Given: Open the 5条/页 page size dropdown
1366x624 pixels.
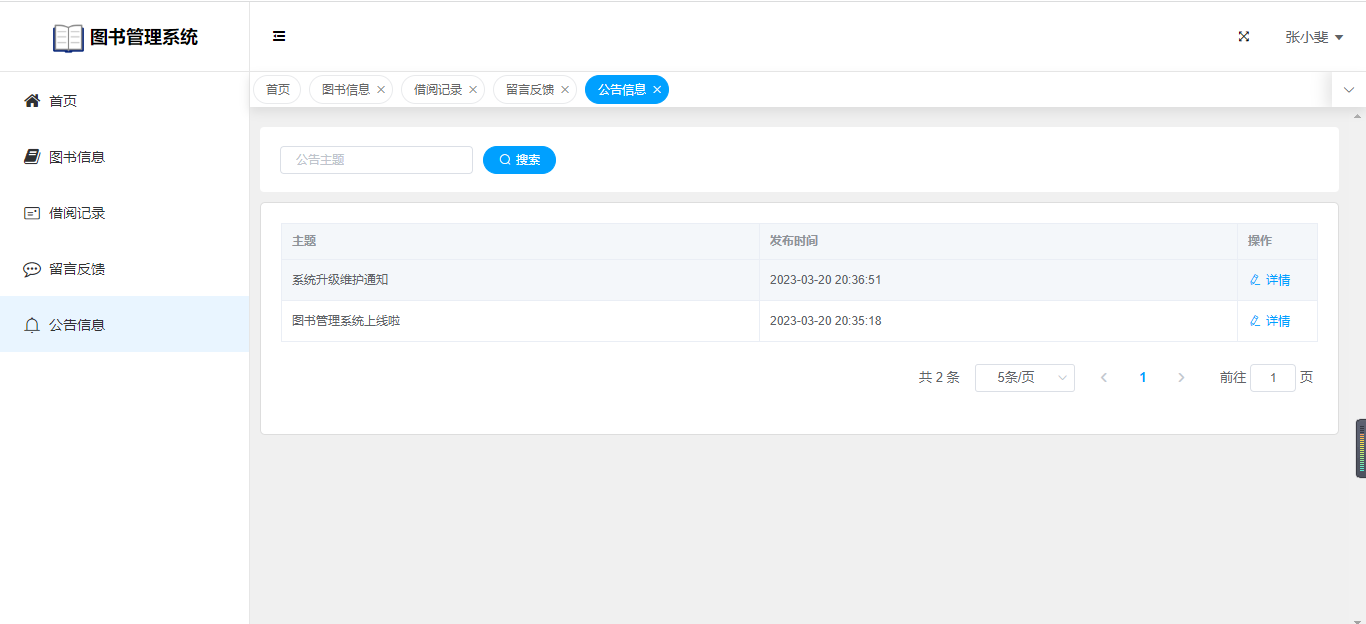Looking at the screenshot, I should (1024, 378).
